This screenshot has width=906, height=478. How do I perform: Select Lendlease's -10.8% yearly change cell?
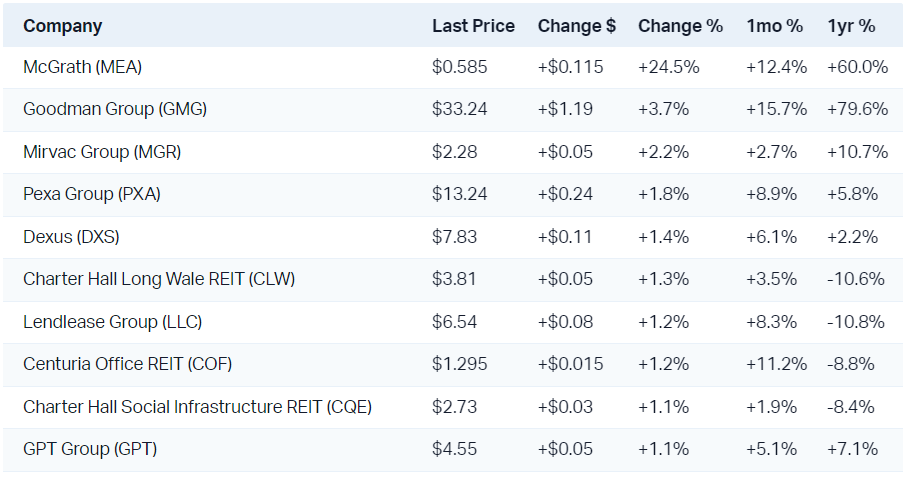[856, 322]
